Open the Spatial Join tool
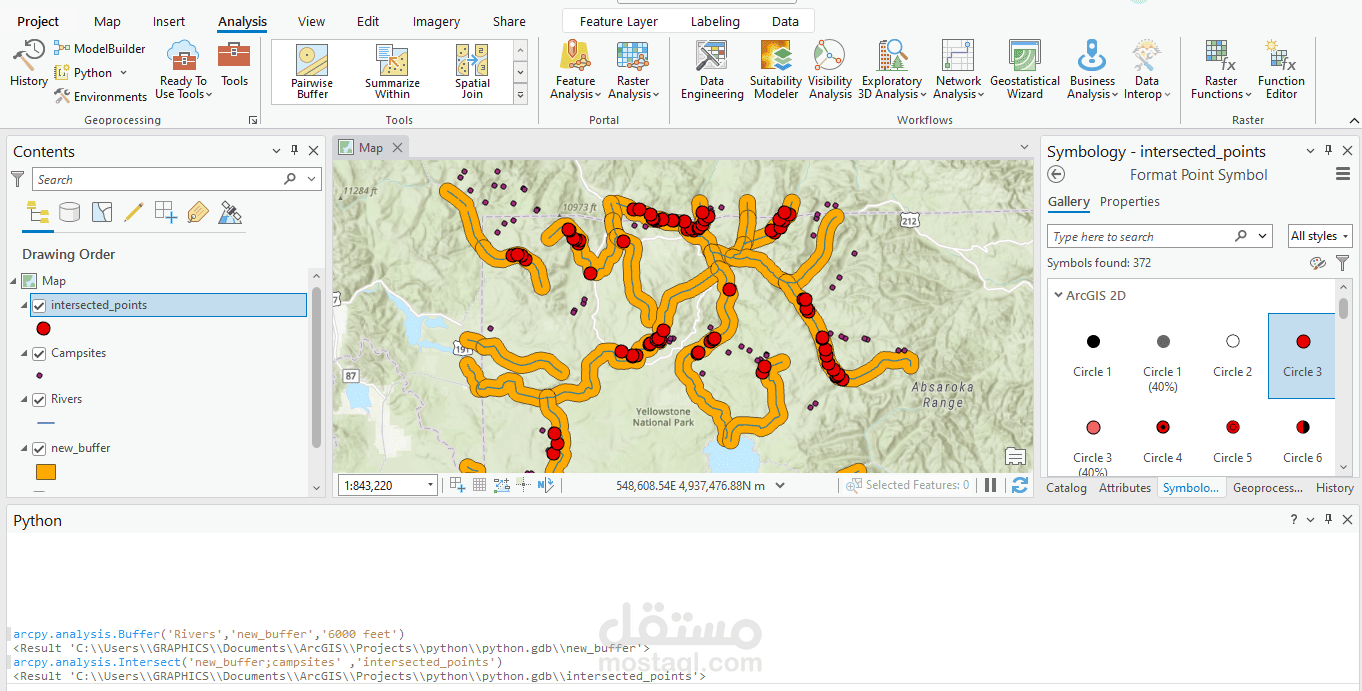This screenshot has height=691, width=1362. [472, 72]
